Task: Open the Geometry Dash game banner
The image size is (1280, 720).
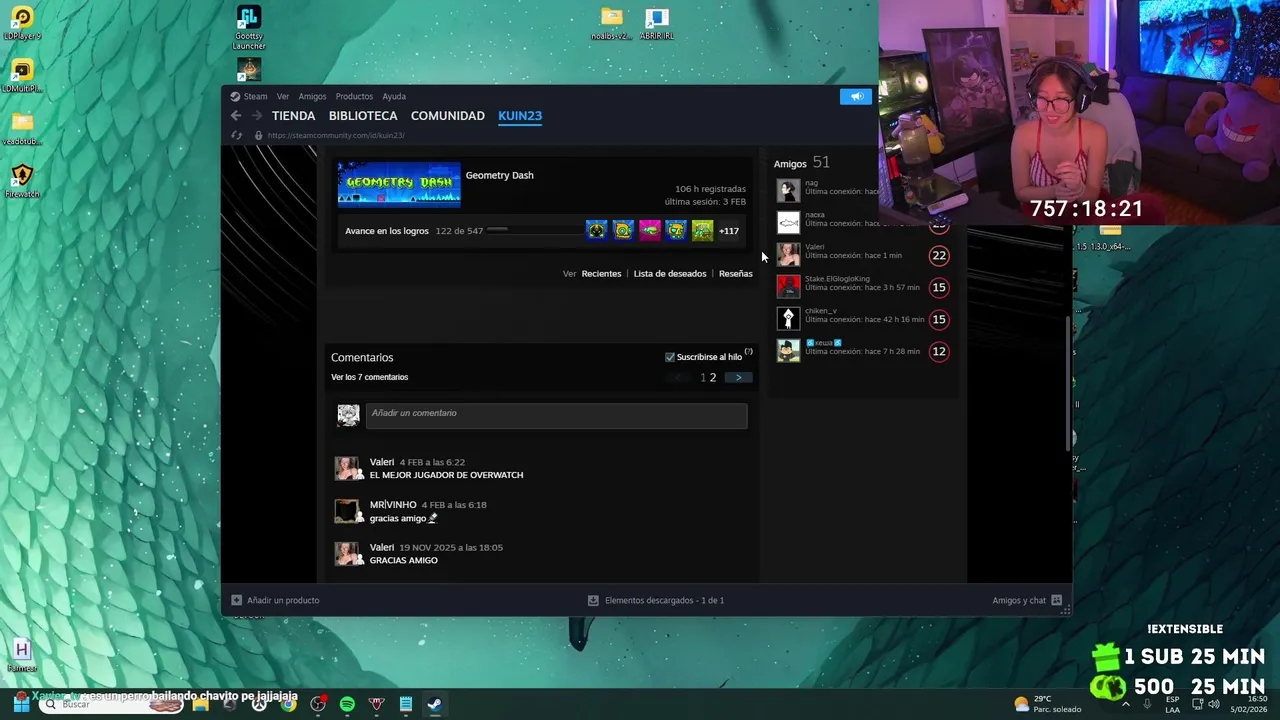Action: coord(399,183)
